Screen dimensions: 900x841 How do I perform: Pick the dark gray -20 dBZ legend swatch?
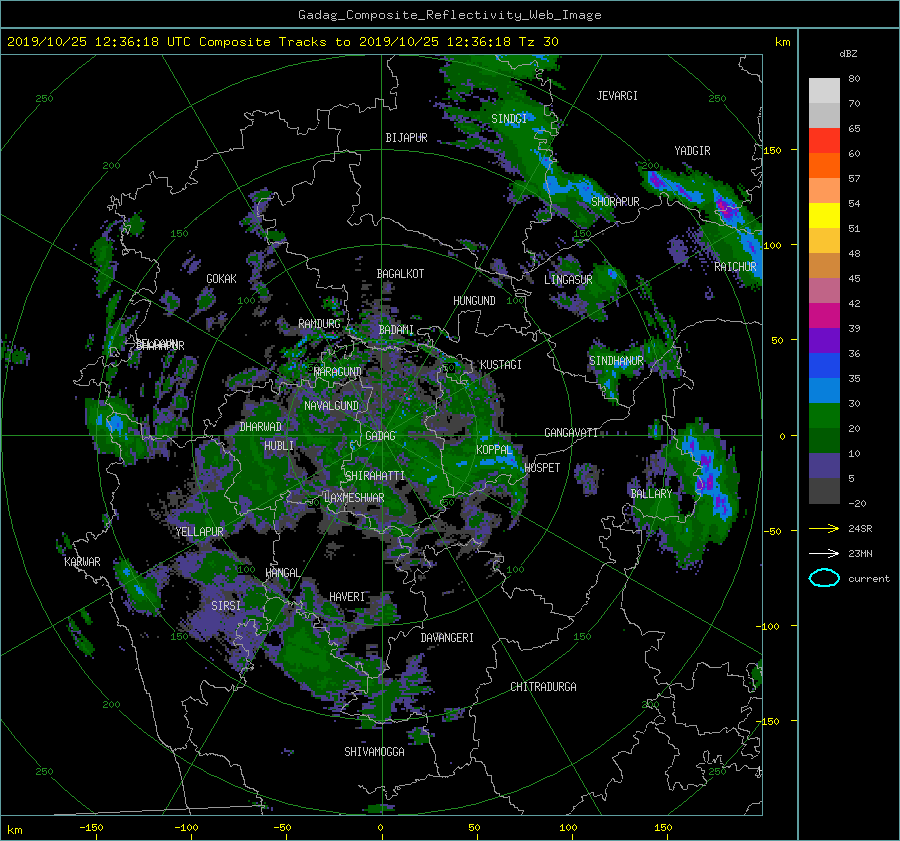tap(824, 491)
